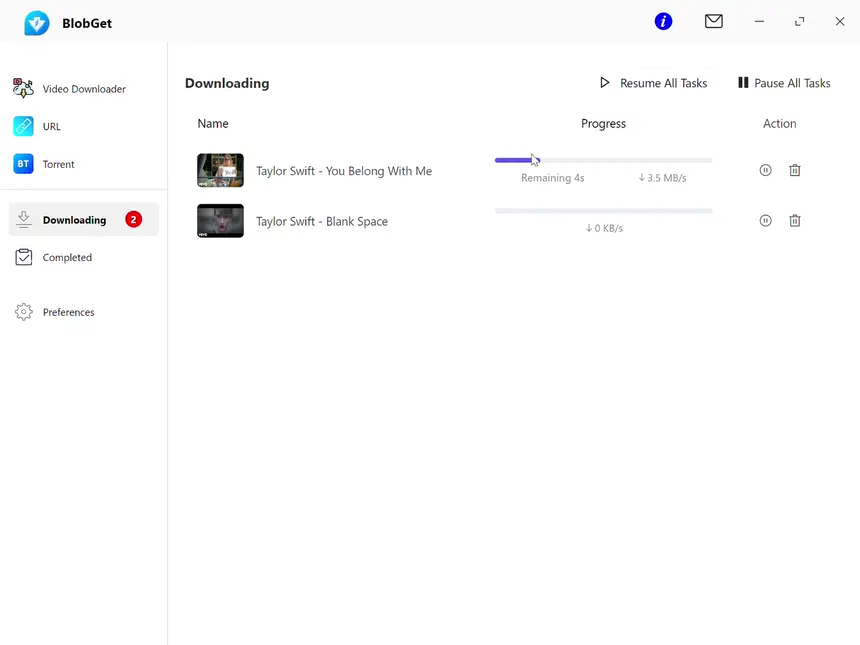Click the Blank Space progress bar
860x645 pixels.
pyautogui.click(x=603, y=211)
